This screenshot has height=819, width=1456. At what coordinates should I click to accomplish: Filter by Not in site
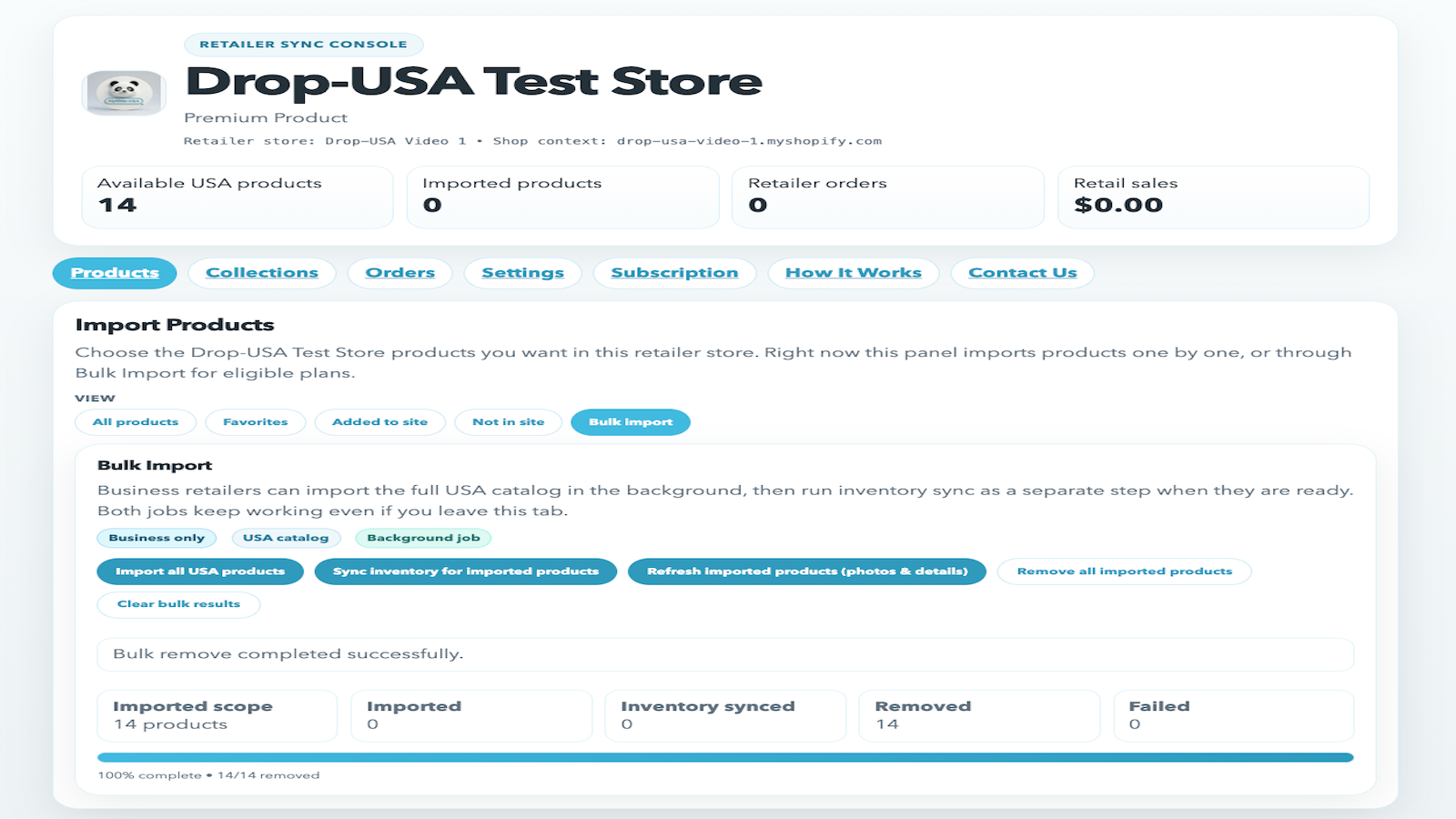[509, 422]
